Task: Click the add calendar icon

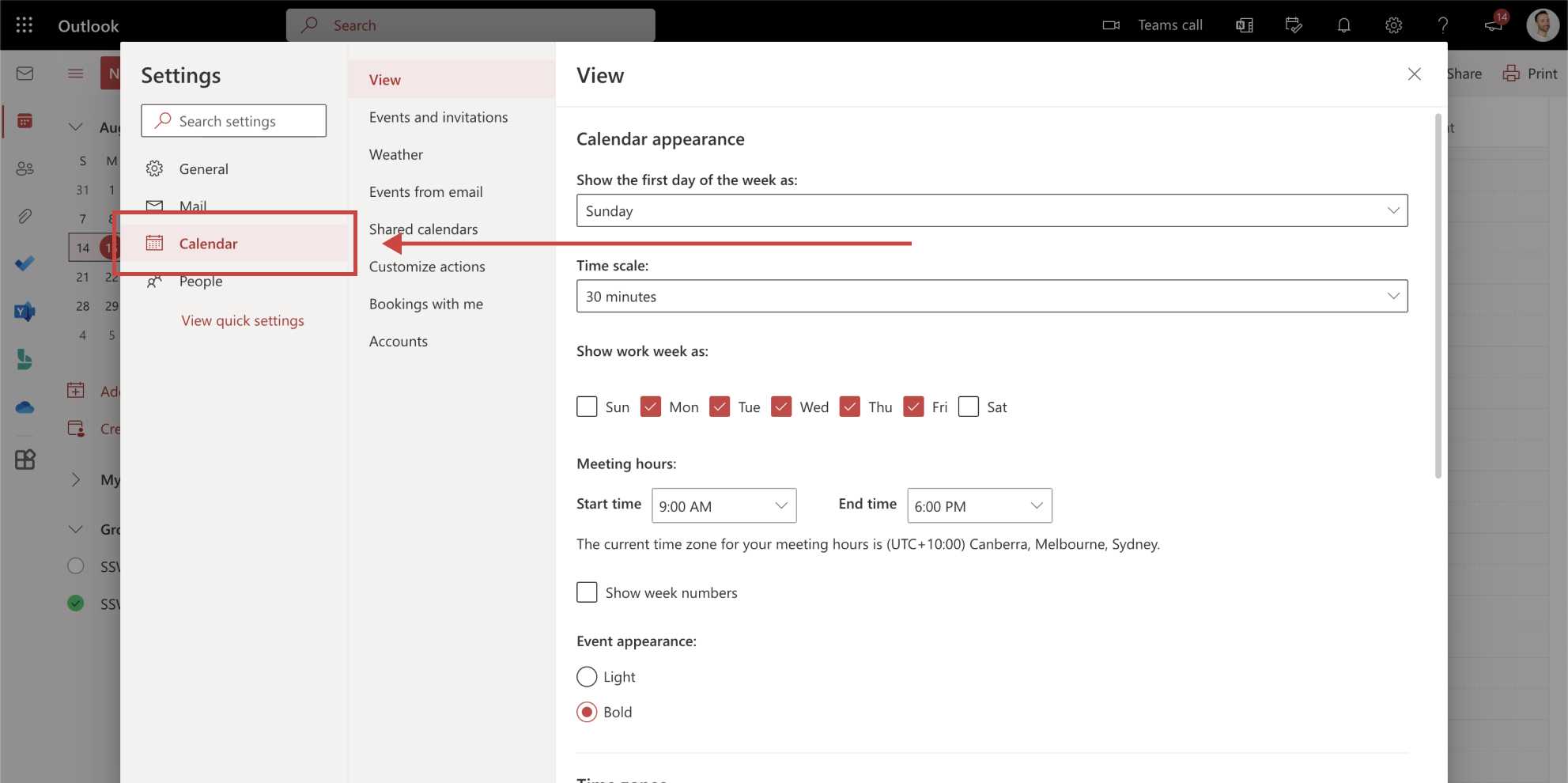Action: [x=76, y=390]
